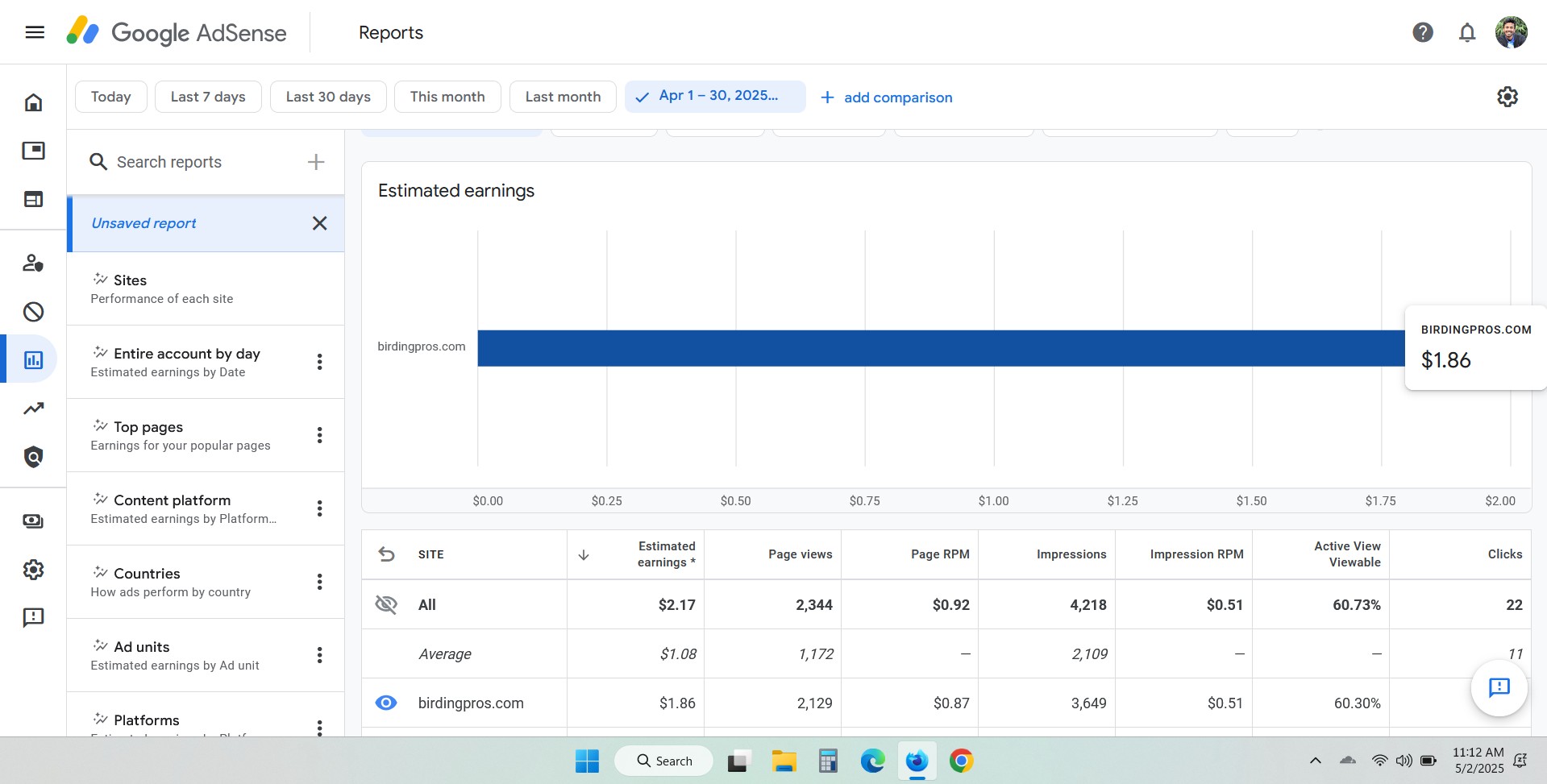Sort by Clicks column header
1547x784 pixels.
(x=1504, y=554)
